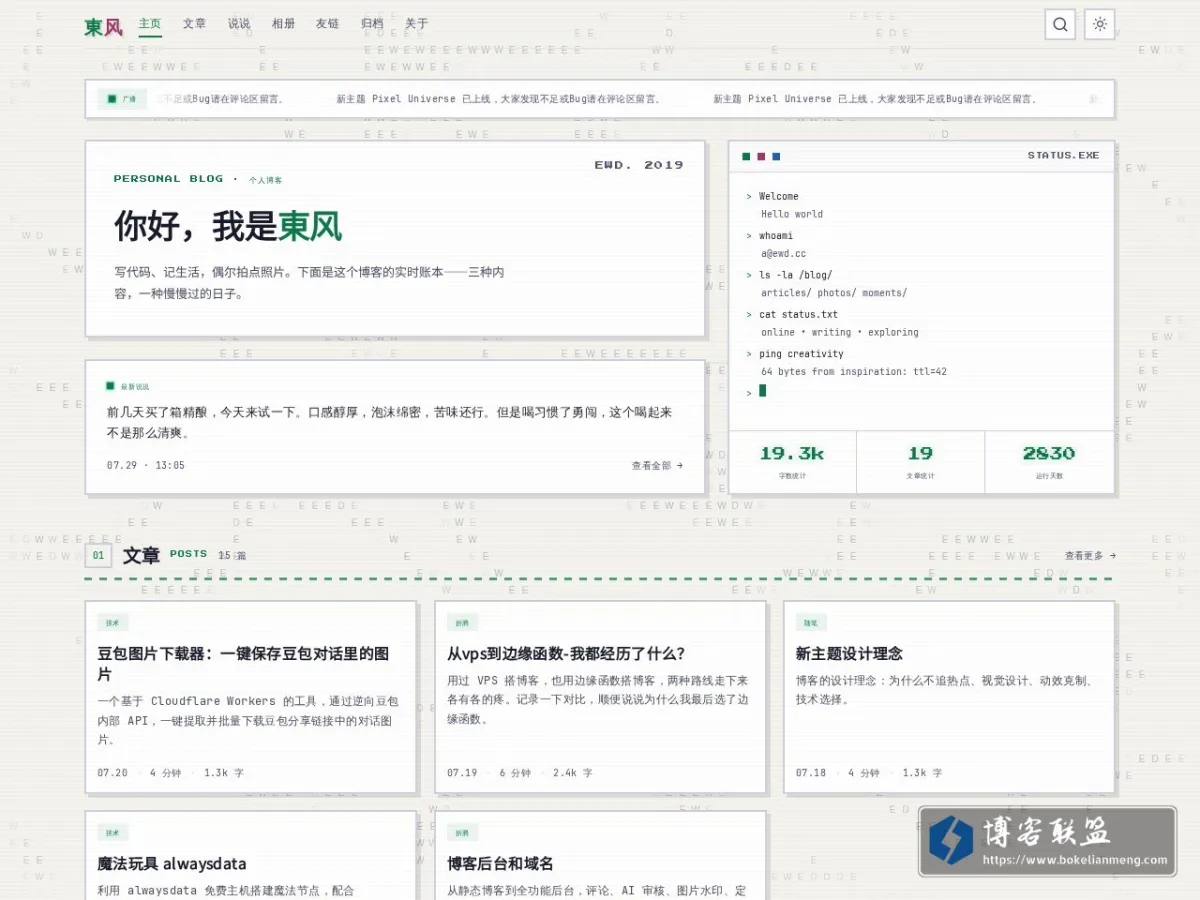Screen dimensions: 1200x900
Task: Click 'online • writing • exploring' status line
Action: point(840,332)
